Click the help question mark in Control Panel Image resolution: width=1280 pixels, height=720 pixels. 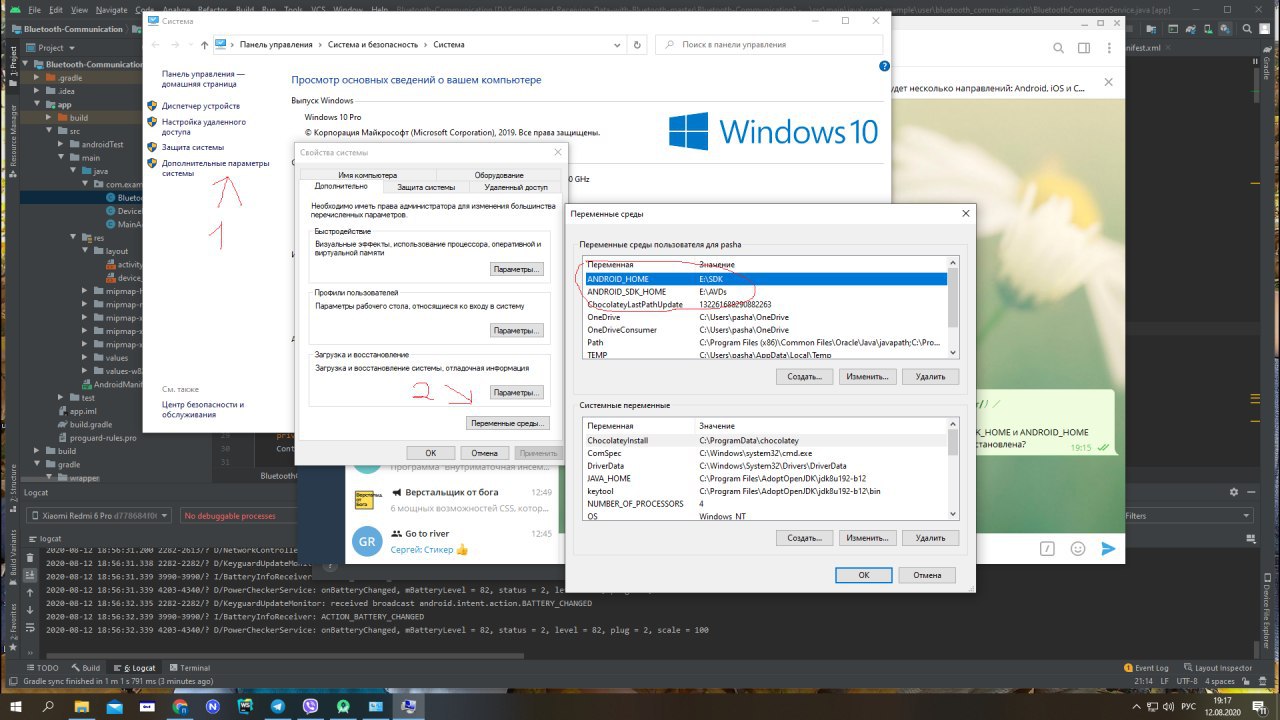(x=884, y=66)
